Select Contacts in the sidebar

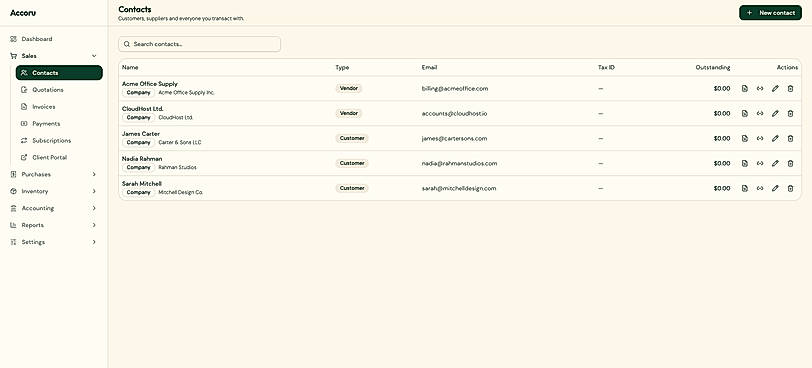(x=59, y=73)
